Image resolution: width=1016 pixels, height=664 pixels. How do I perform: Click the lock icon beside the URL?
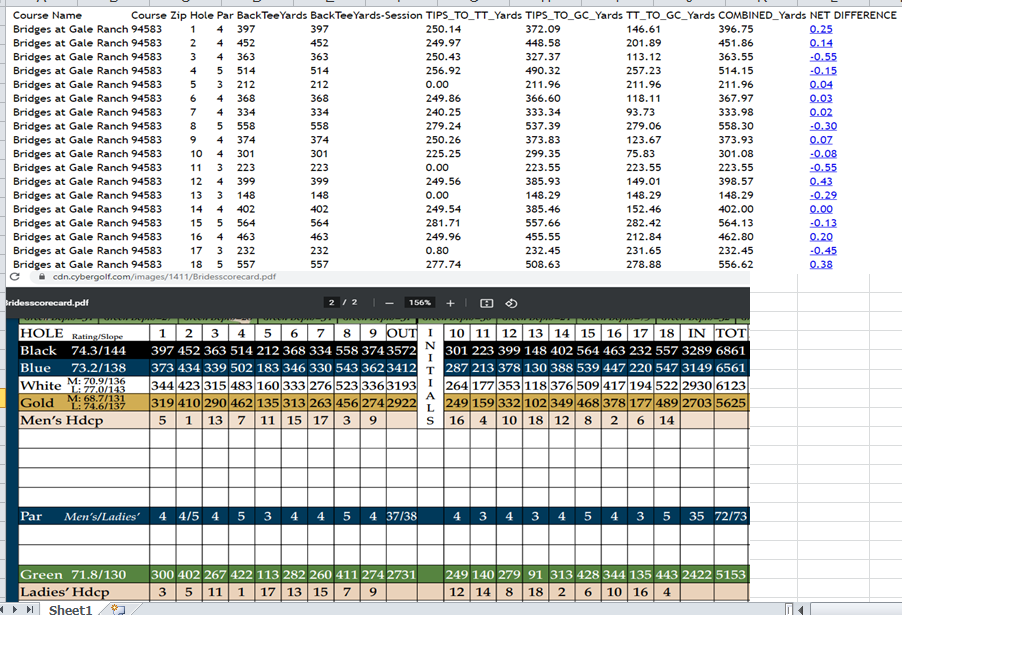click(41, 277)
